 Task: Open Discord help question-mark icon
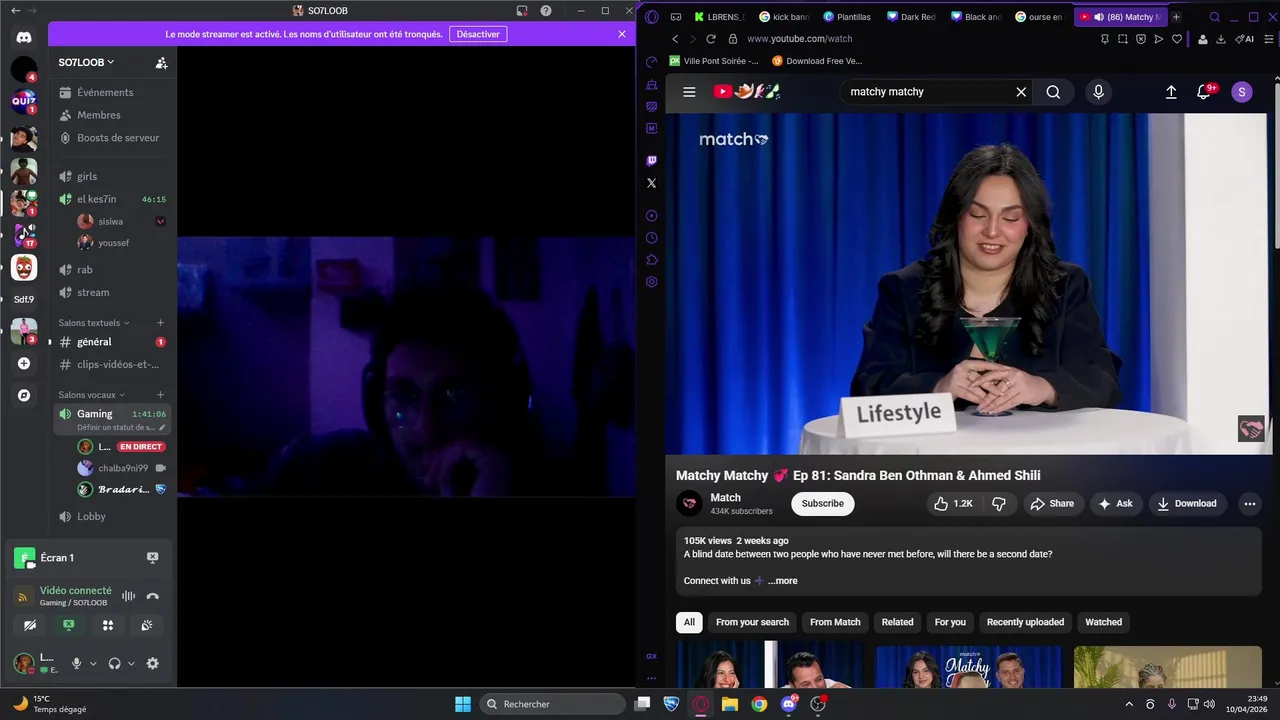pyautogui.click(x=546, y=11)
